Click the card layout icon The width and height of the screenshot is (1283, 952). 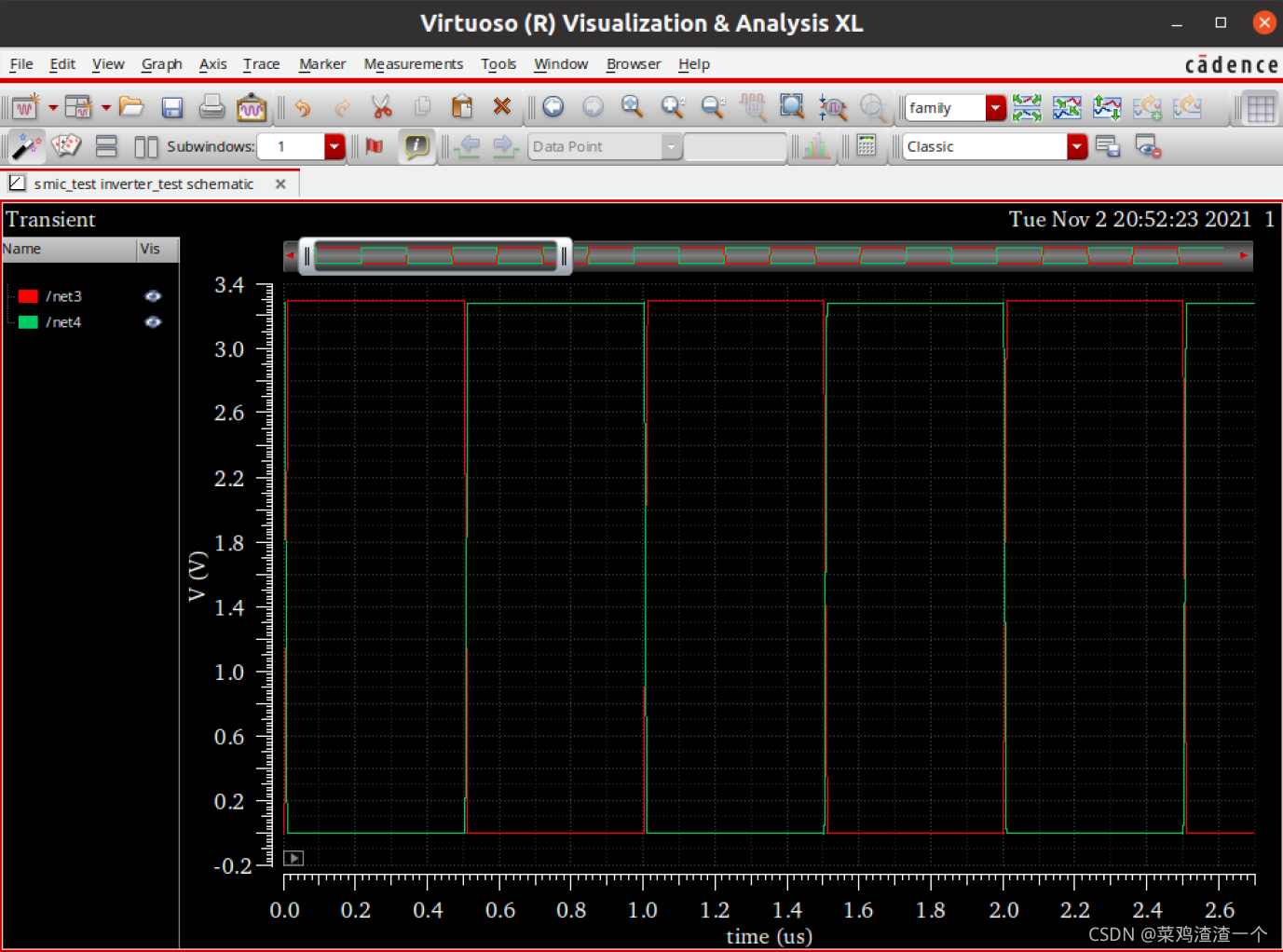66,146
